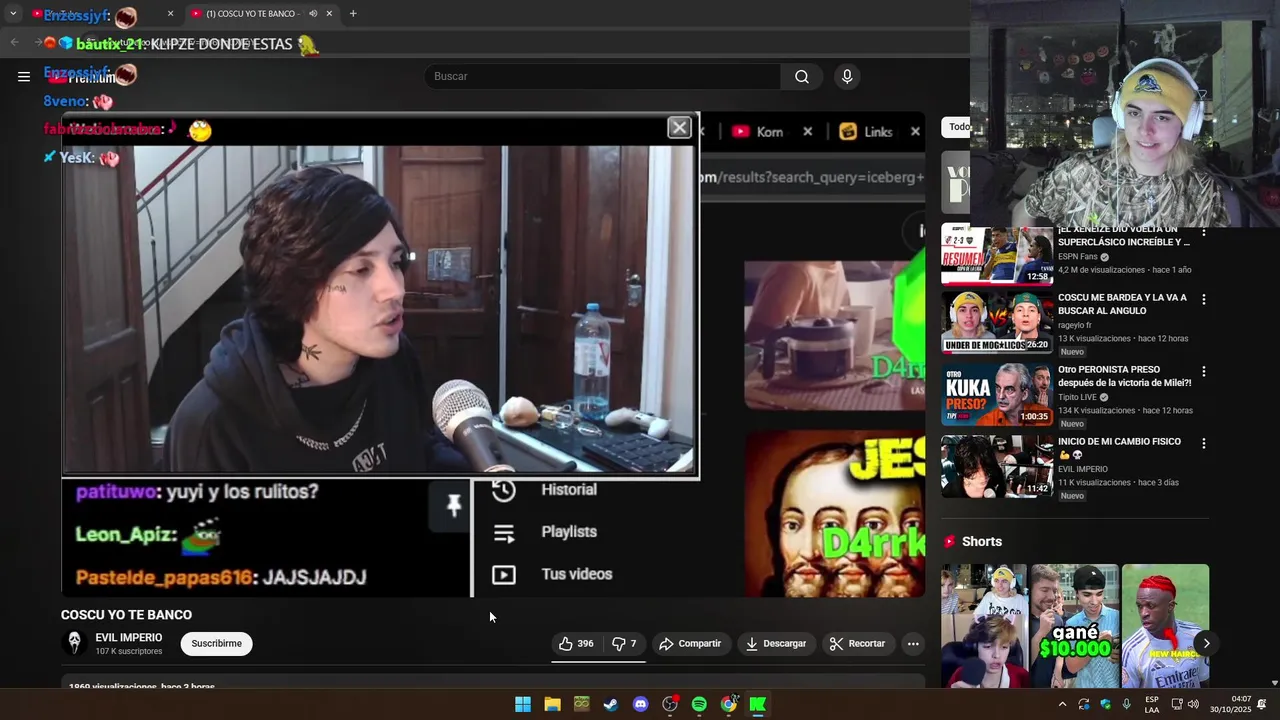Screen dimensions: 1280x720
Task: Go back with the browser arrow
Action: (x=14, y=42)
